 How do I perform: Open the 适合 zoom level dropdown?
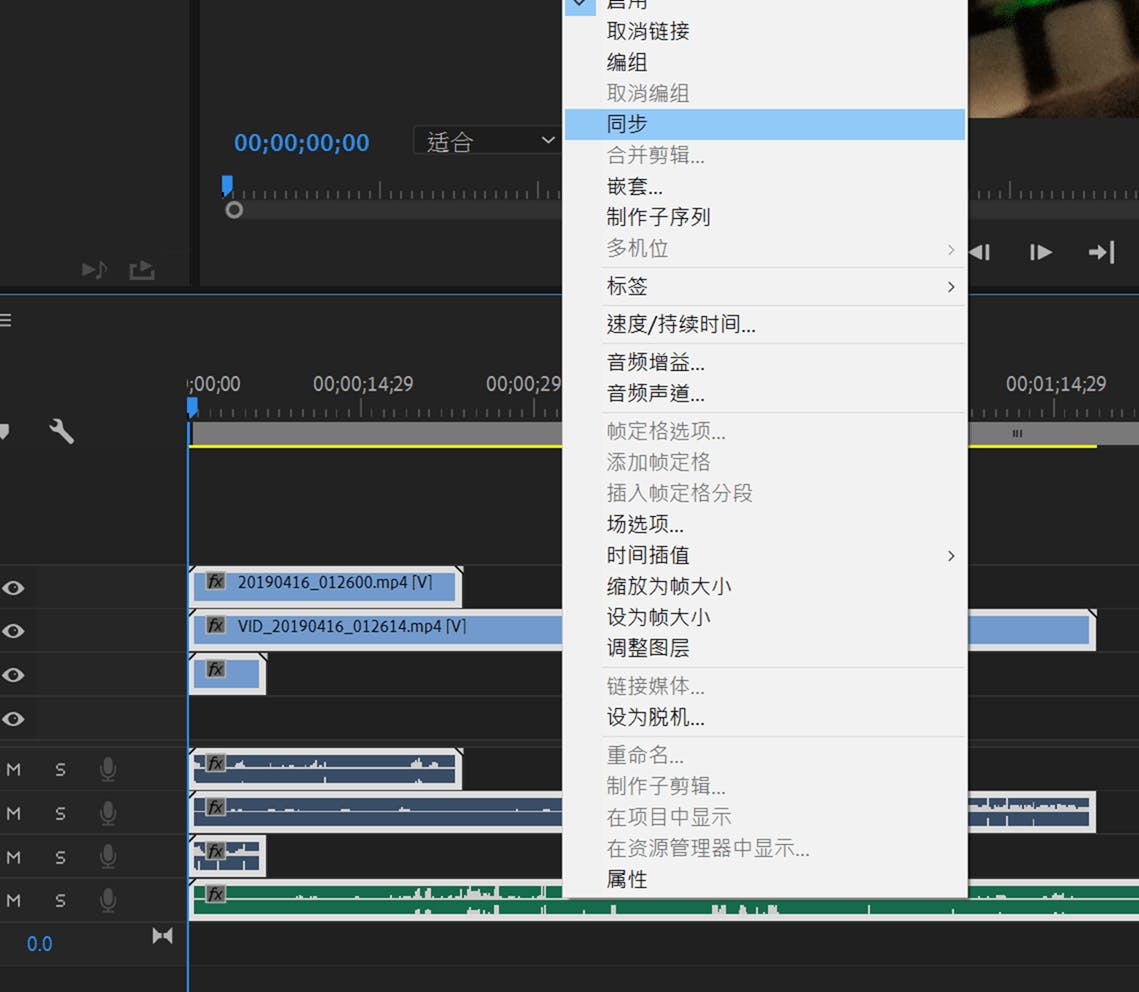[487, 140]
